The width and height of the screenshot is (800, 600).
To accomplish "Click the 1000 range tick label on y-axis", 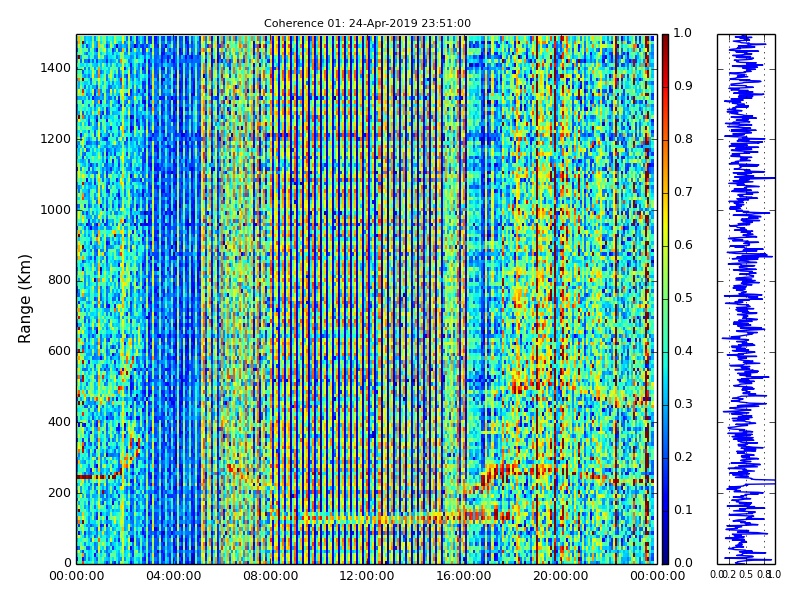I will pos(56,210).
